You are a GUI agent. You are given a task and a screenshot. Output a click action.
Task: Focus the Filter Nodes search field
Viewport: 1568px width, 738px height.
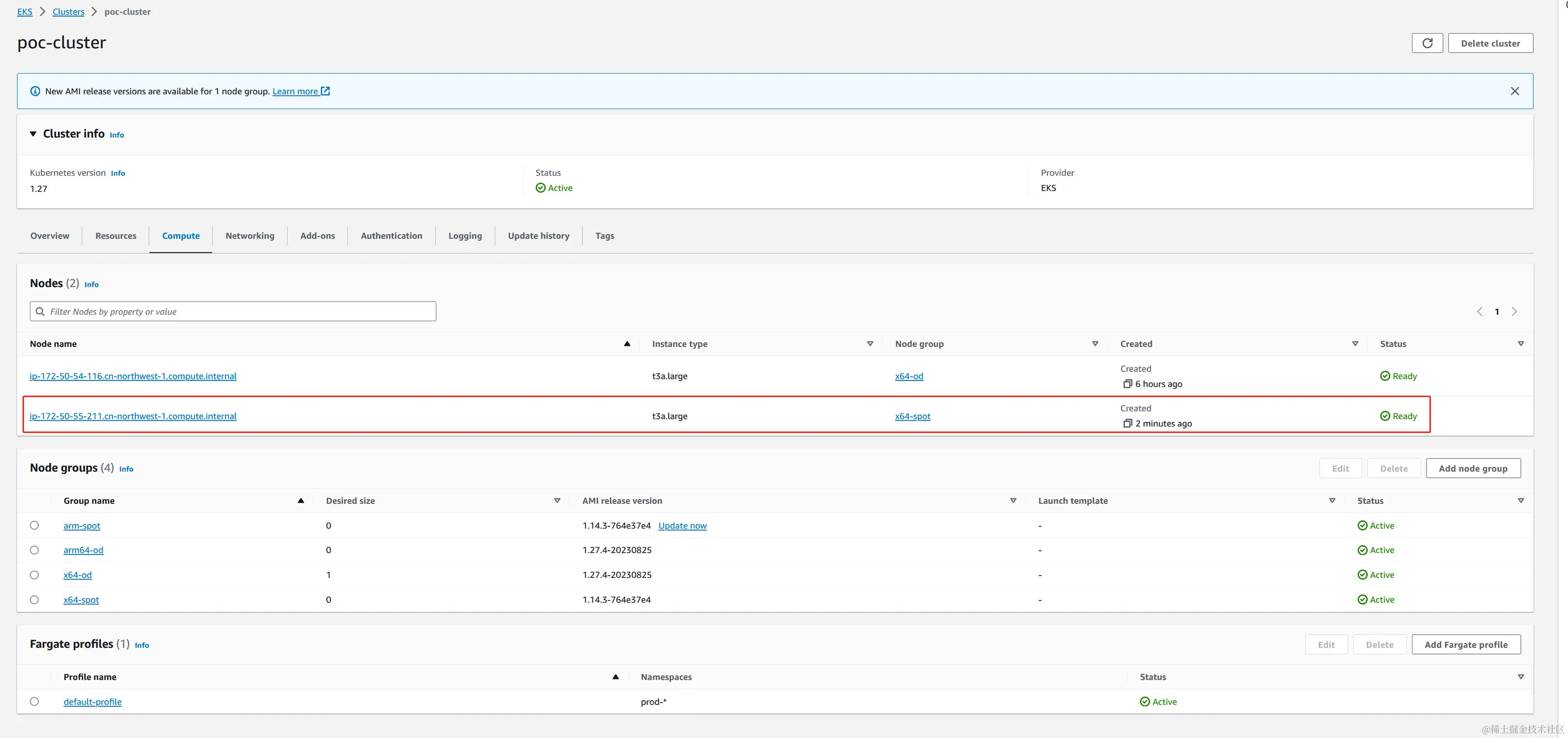pos(233,311)
